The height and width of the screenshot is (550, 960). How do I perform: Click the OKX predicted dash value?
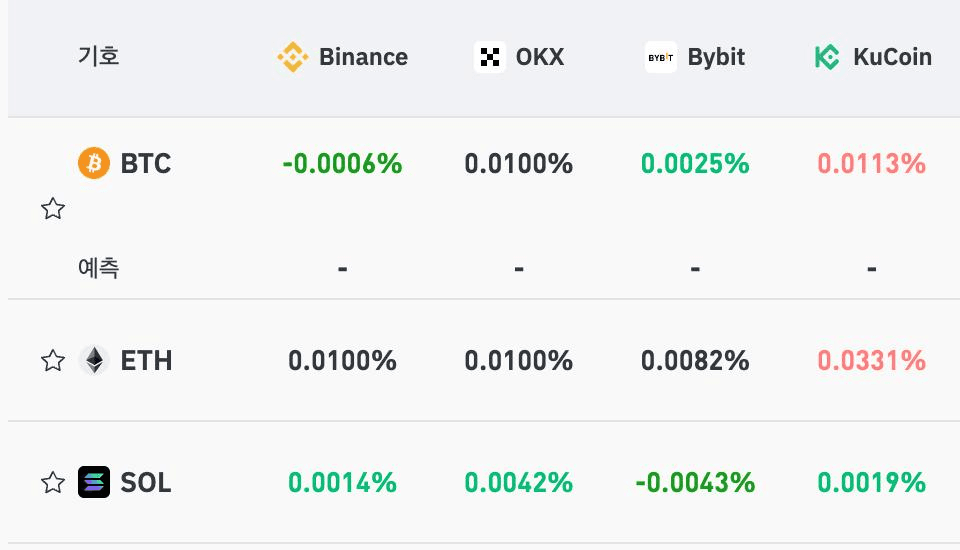pos(519,268)
